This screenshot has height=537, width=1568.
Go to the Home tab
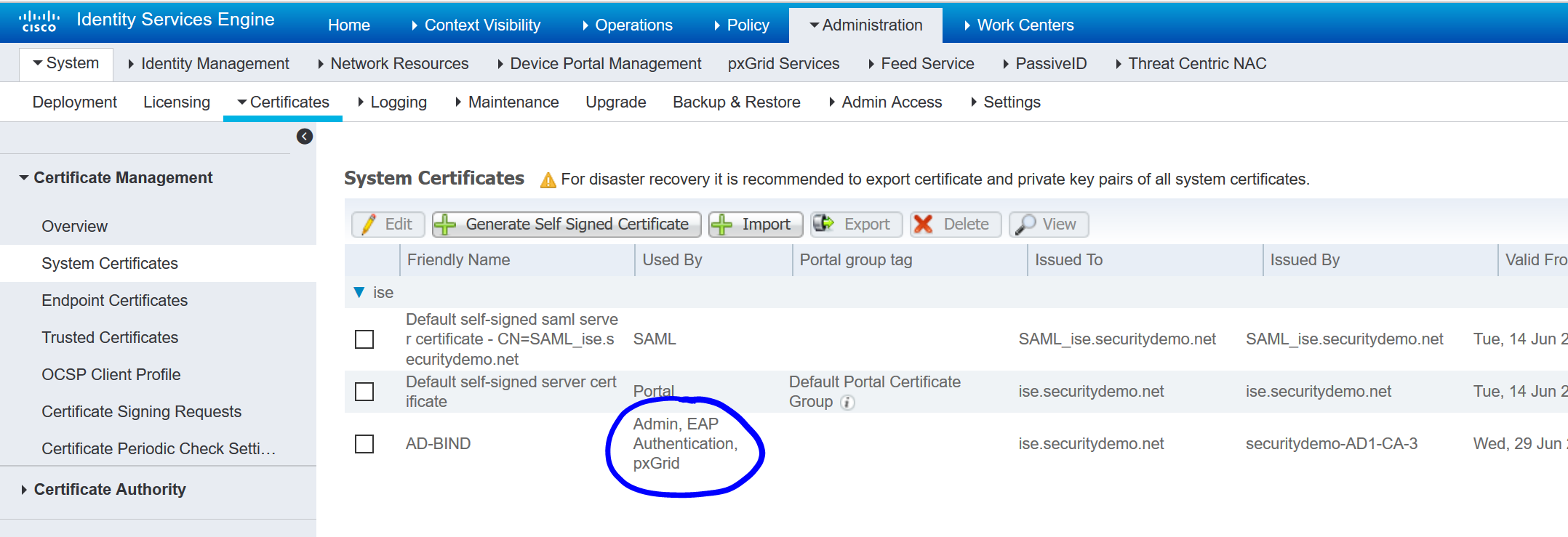click(x=349, y=25)
